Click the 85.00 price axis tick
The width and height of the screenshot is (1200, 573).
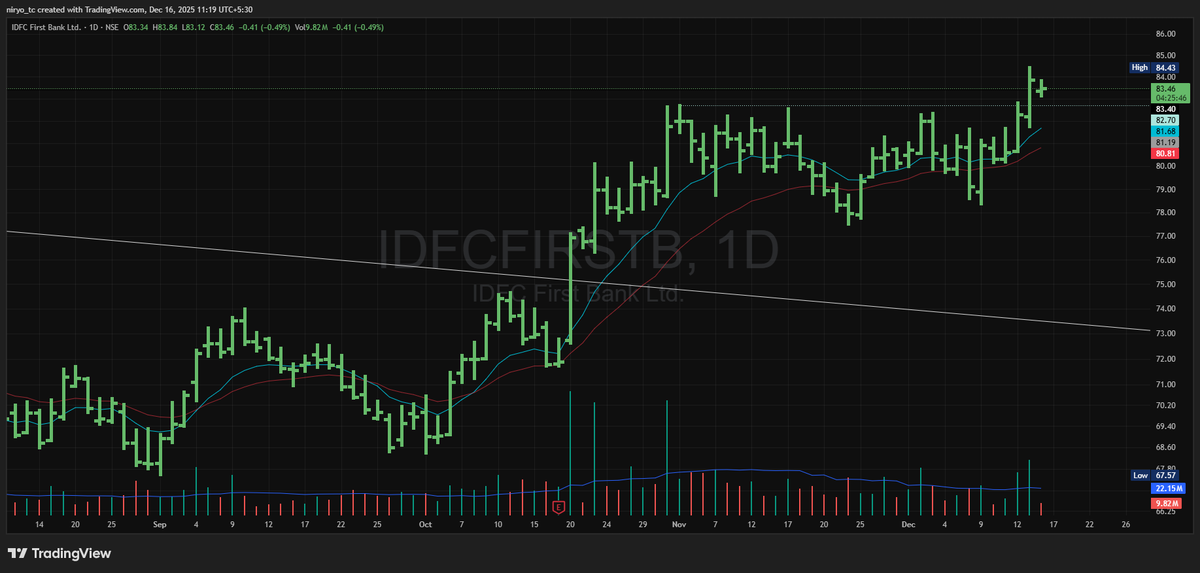(x=1165, y=55)
